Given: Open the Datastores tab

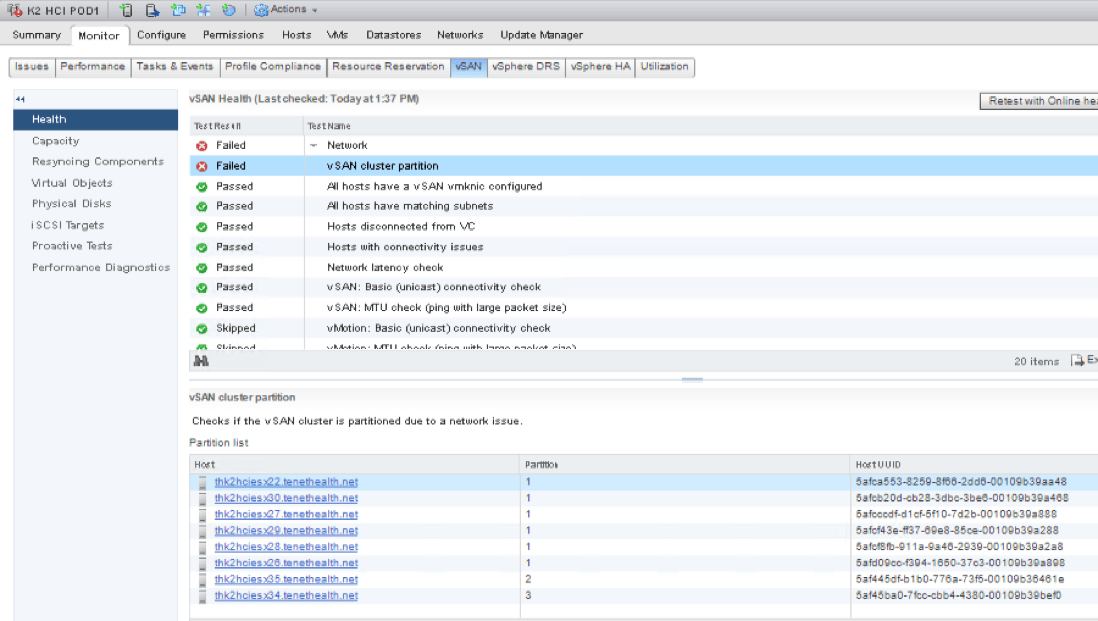Looking at the screenshot, I should (394, 35).
